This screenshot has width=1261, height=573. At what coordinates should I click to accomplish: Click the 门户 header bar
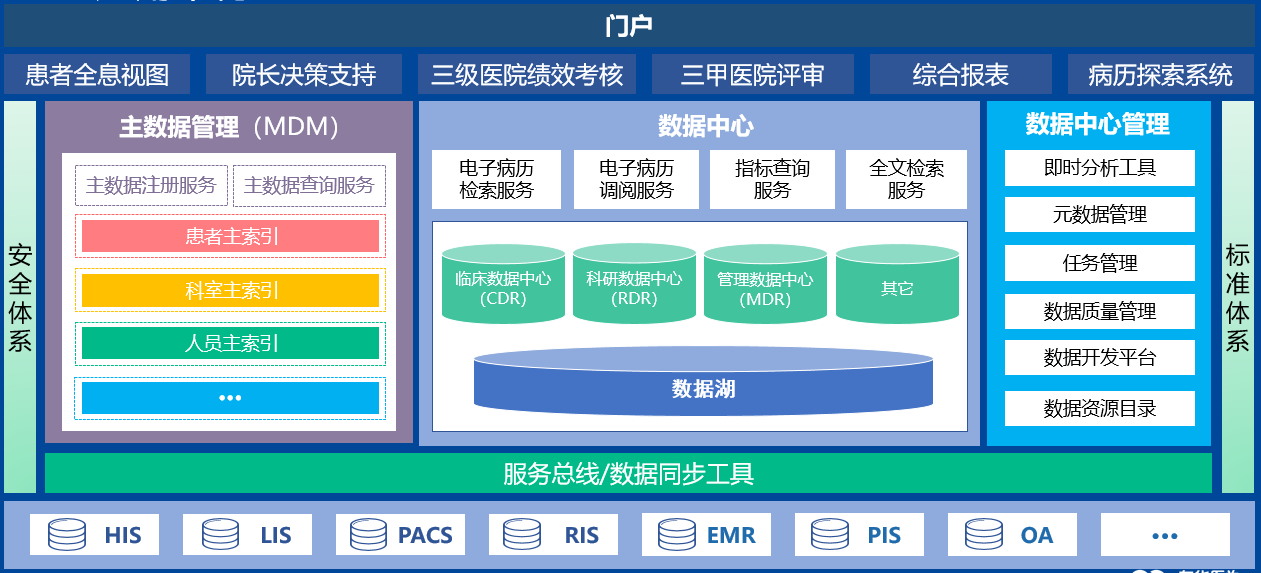click(628, 26)
